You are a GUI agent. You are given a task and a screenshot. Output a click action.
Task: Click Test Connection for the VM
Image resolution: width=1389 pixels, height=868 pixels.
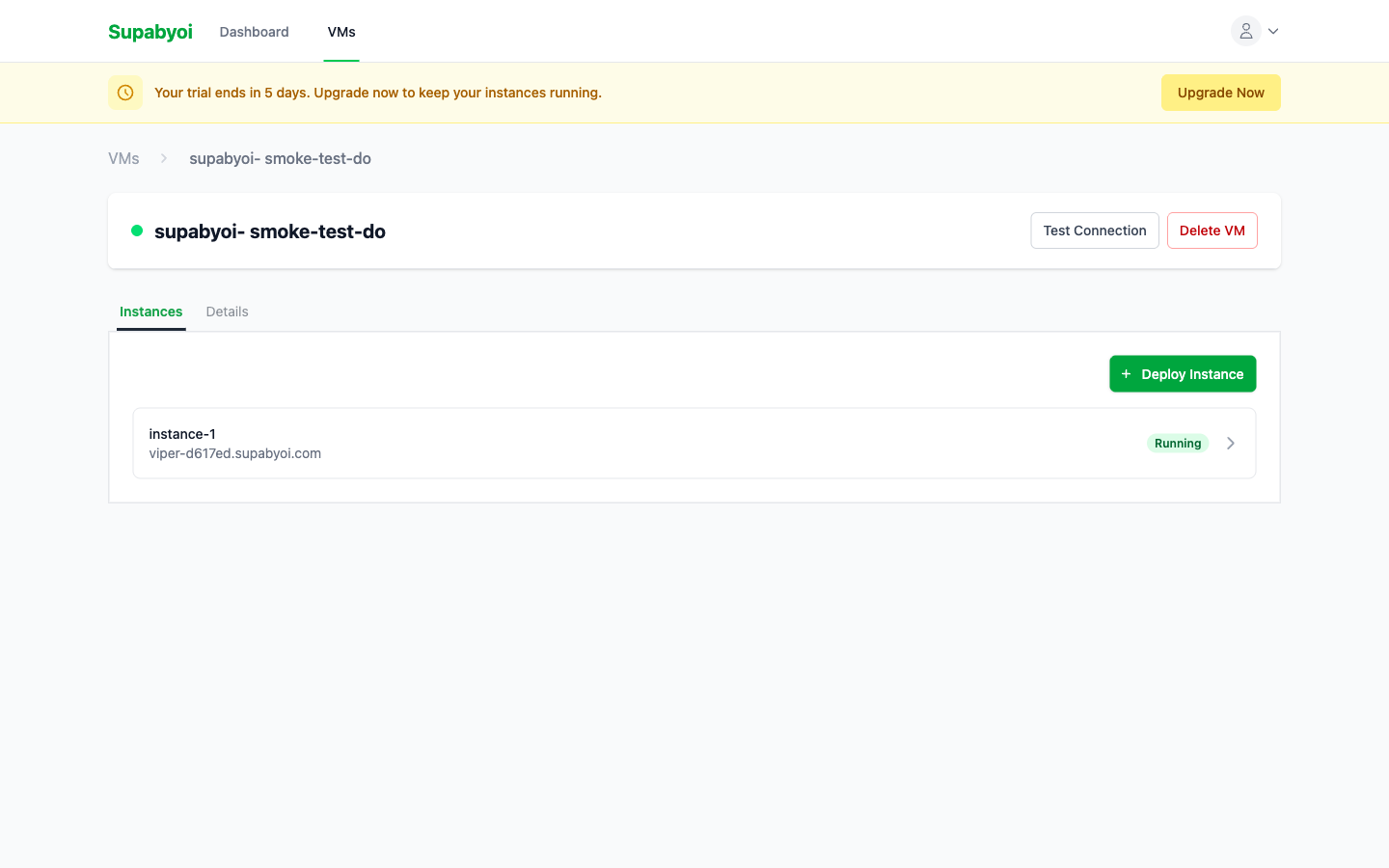pyautogui.click(x=1094, y=231)
